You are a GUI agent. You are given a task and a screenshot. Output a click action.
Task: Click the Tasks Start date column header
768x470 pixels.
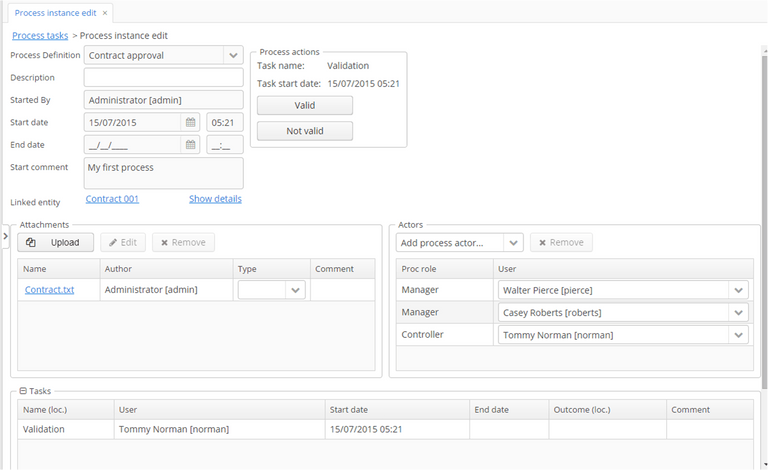coord(397,410)
